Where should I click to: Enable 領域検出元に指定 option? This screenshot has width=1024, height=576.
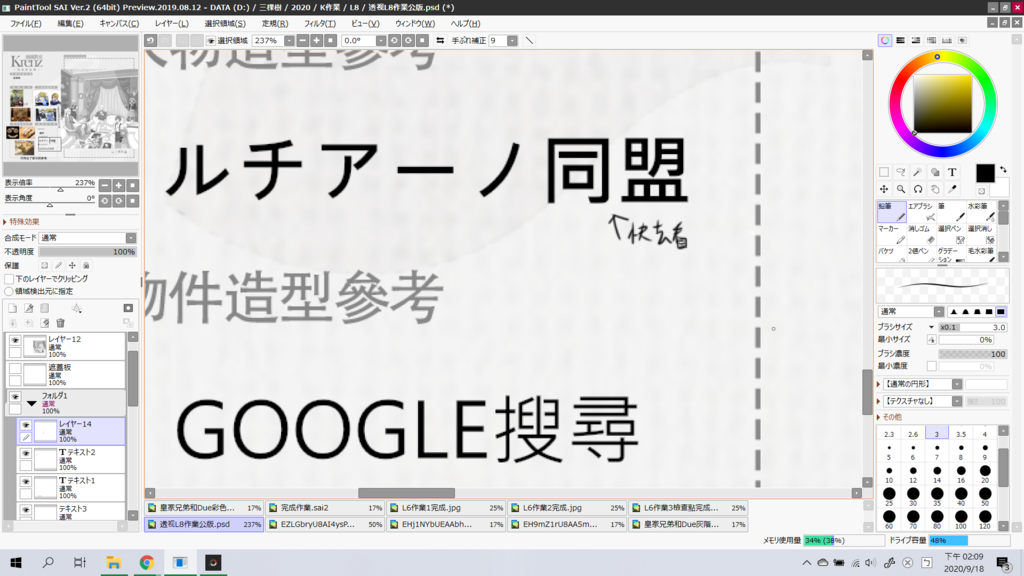point(9,291)
